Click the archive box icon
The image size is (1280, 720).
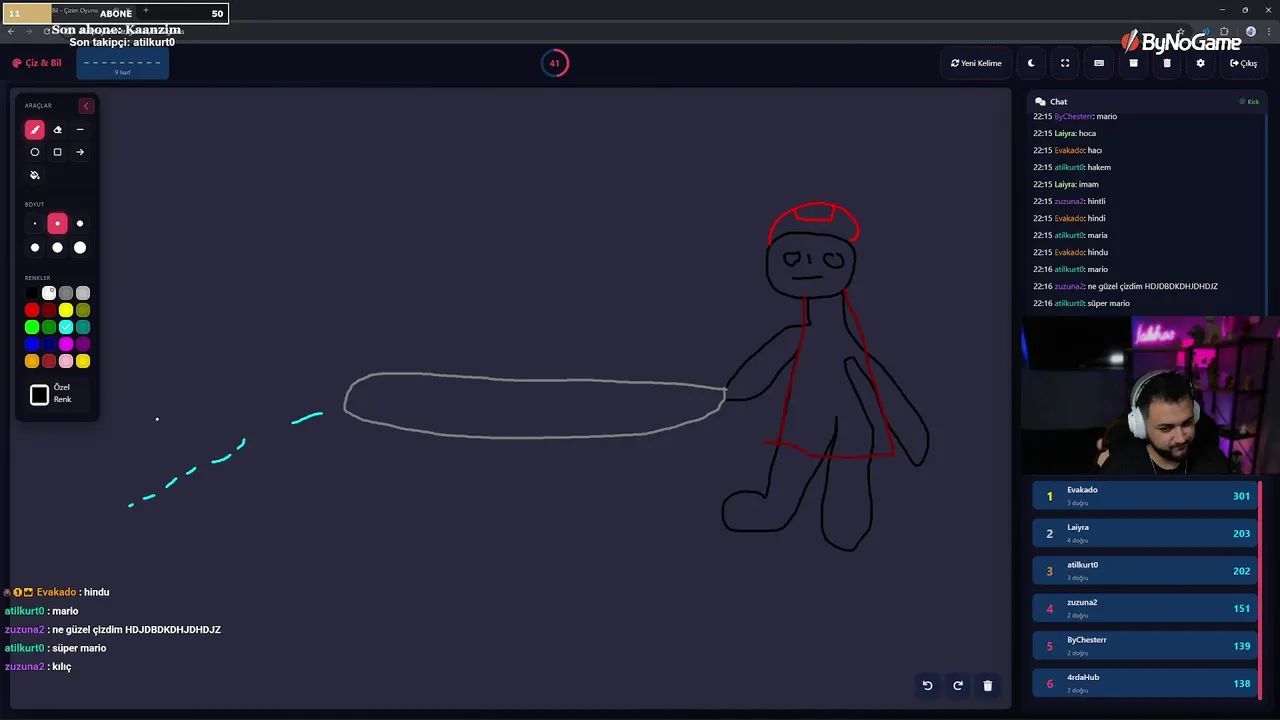coord(1133,63)
